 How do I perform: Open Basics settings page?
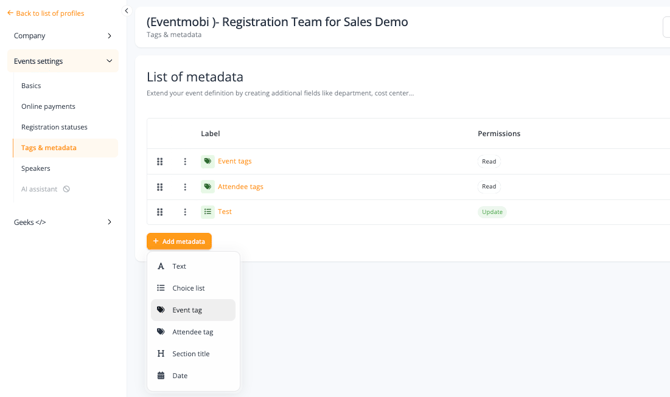coord(31,85)
